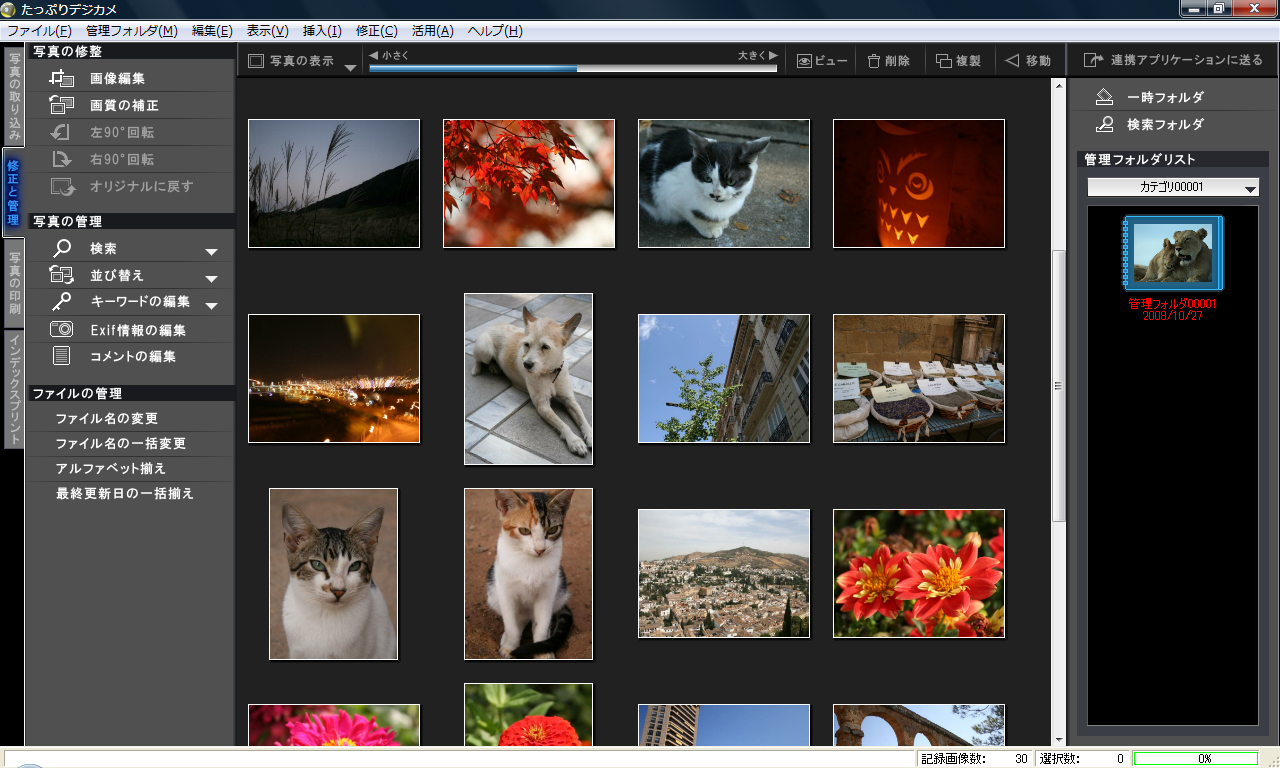Select the tabby cat face photo
The width and height of the screenshot is (1280, 768).
[x=334, y=574]
